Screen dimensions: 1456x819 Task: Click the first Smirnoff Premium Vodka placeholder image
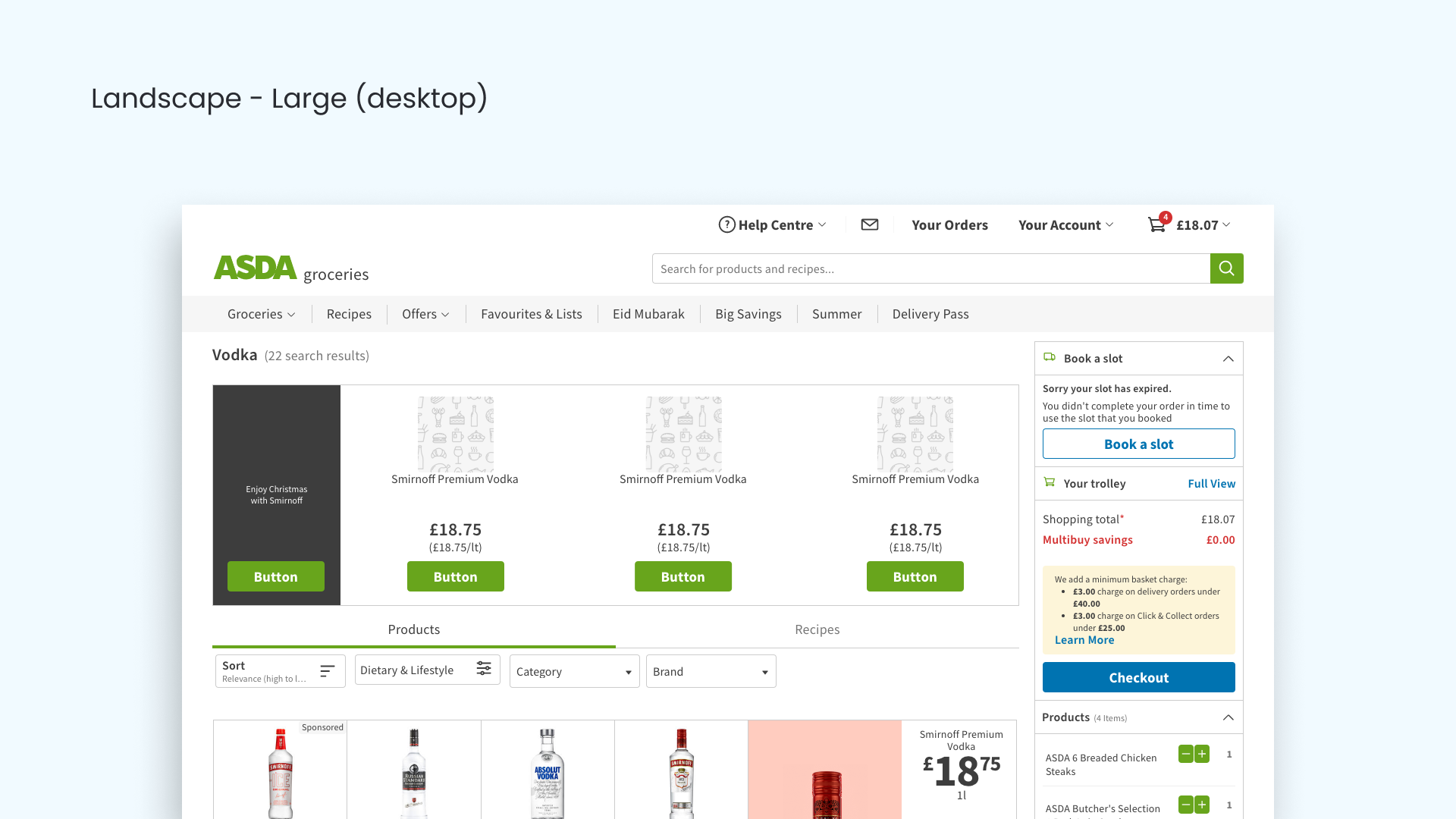[x=456, y=434]
